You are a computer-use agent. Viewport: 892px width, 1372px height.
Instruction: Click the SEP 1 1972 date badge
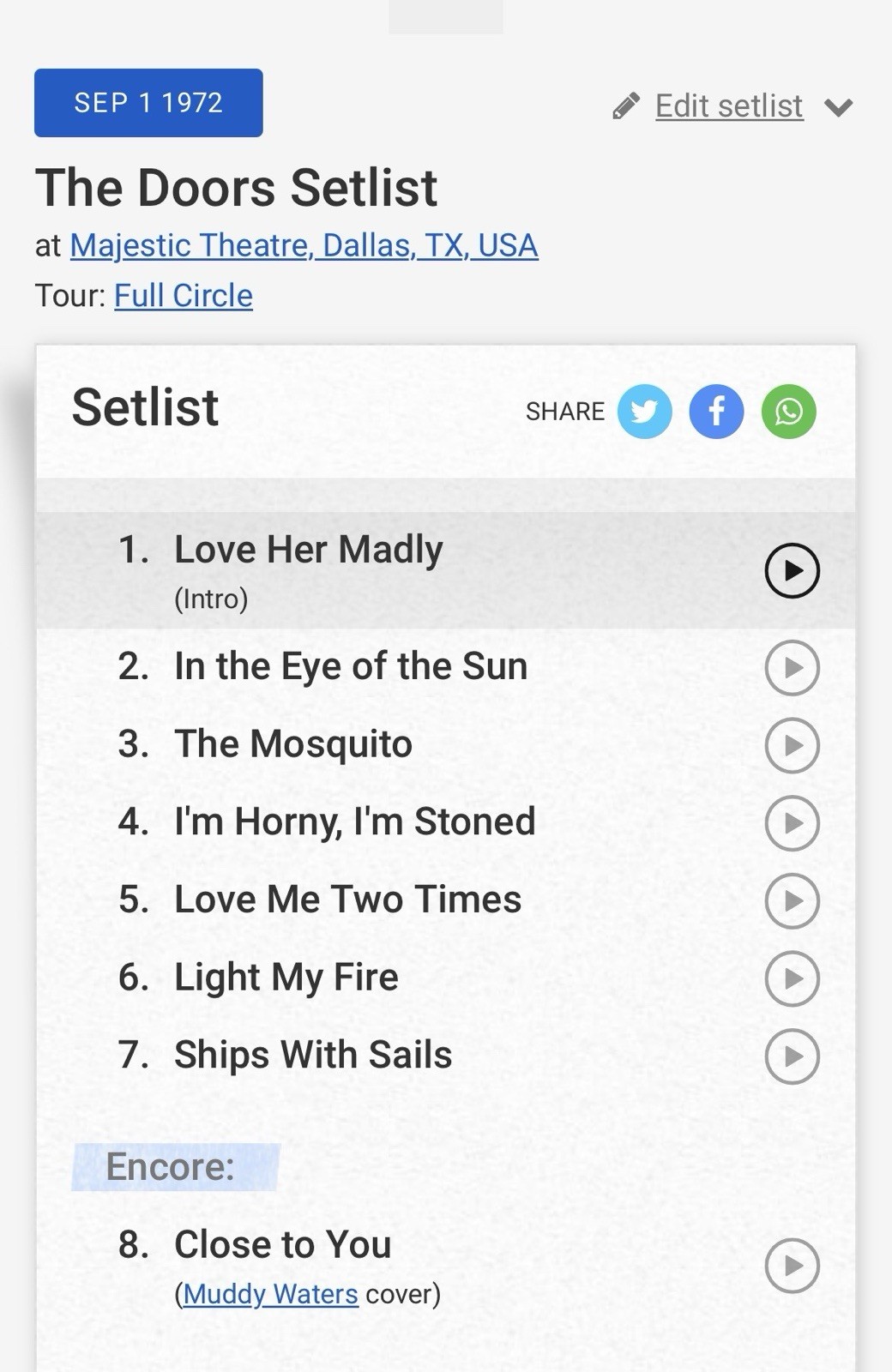click(148, 103)
